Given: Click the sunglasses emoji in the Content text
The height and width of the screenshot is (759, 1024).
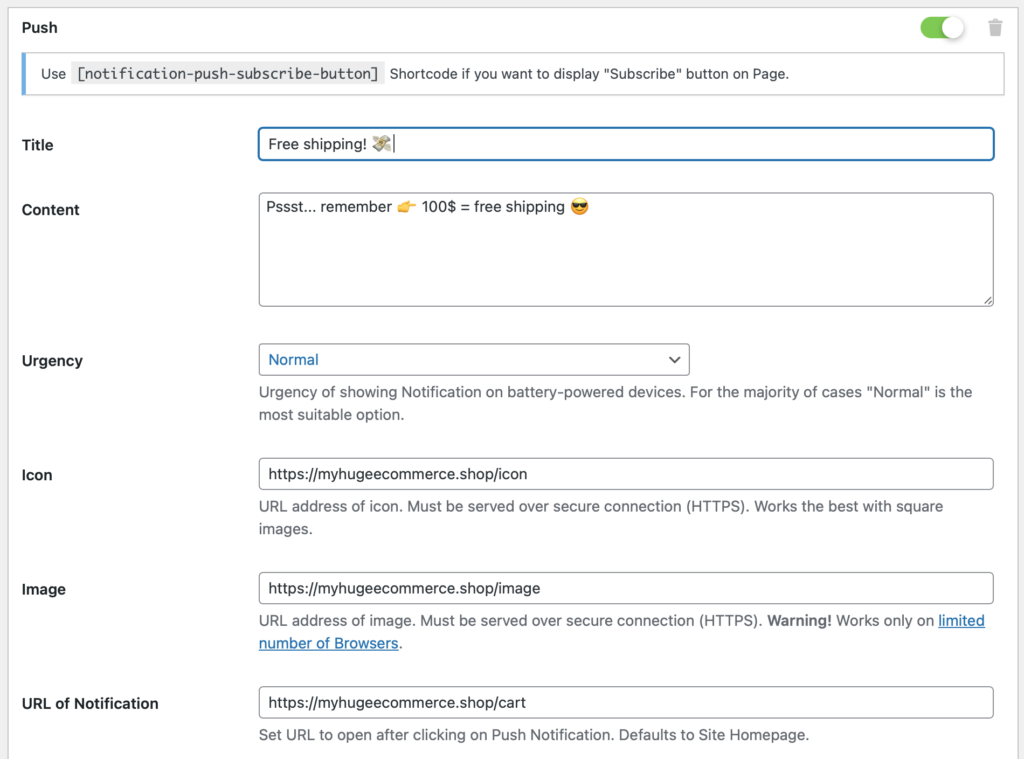Looking at the screenshot, I should pos(582,207).
